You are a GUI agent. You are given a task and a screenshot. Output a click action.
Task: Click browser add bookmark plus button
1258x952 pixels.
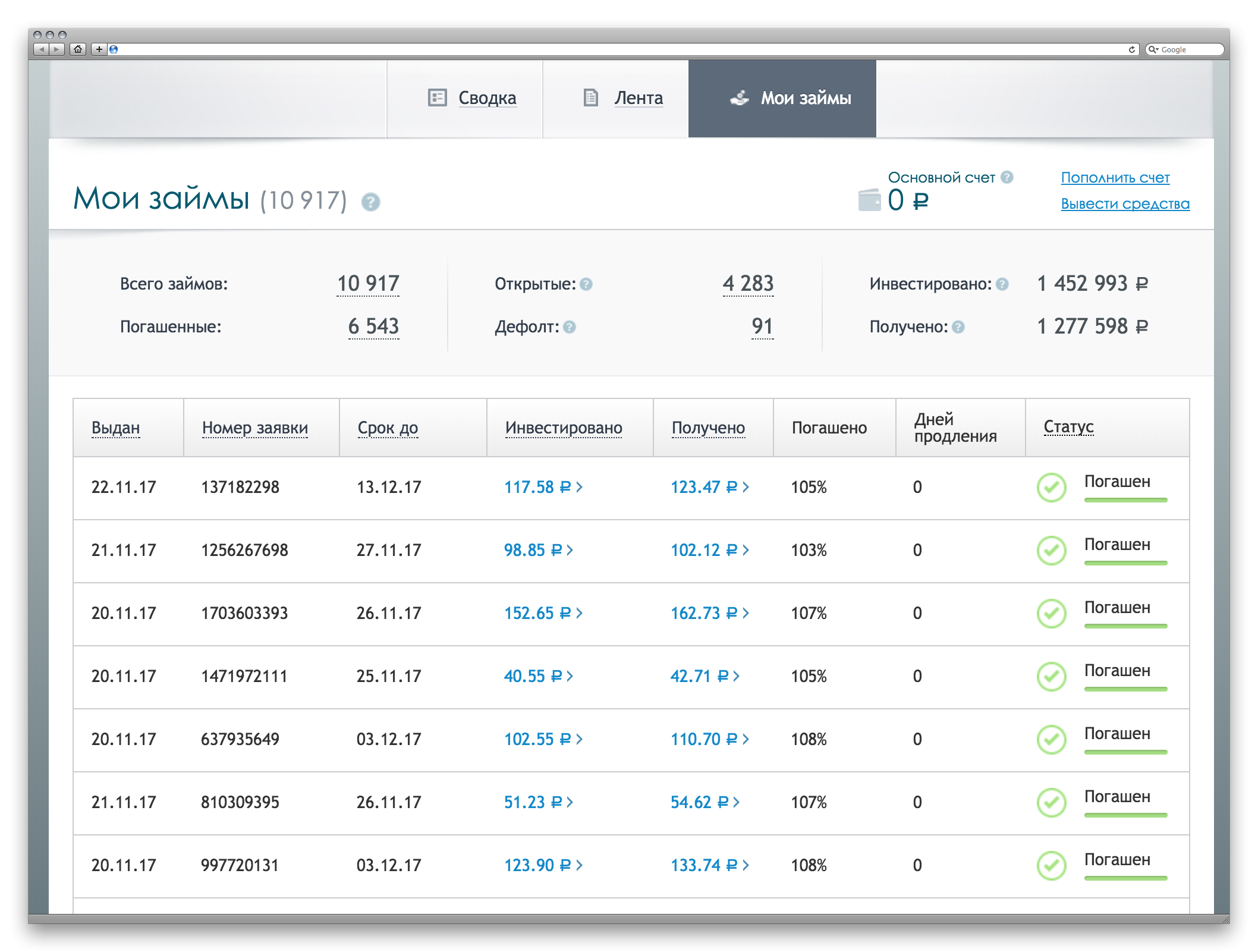pyautogui.click(x=99, y=49)
